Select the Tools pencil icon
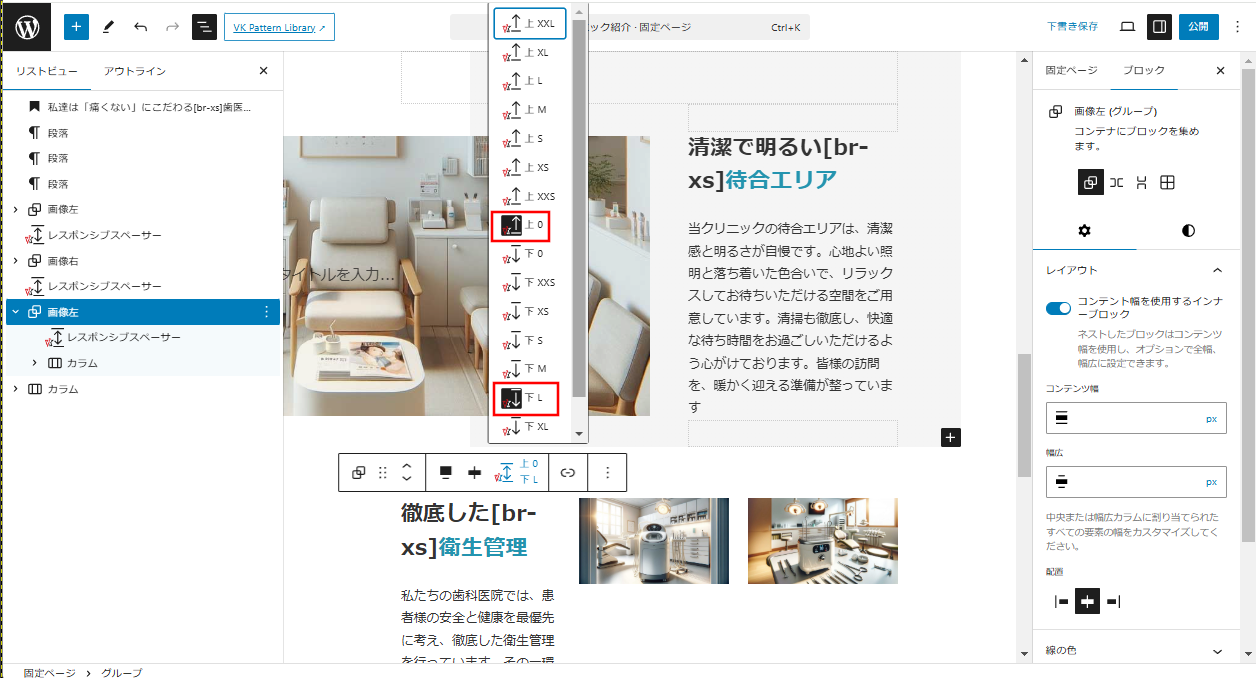Viewport: 1256px width, 678px height. (x=108, y=27)
